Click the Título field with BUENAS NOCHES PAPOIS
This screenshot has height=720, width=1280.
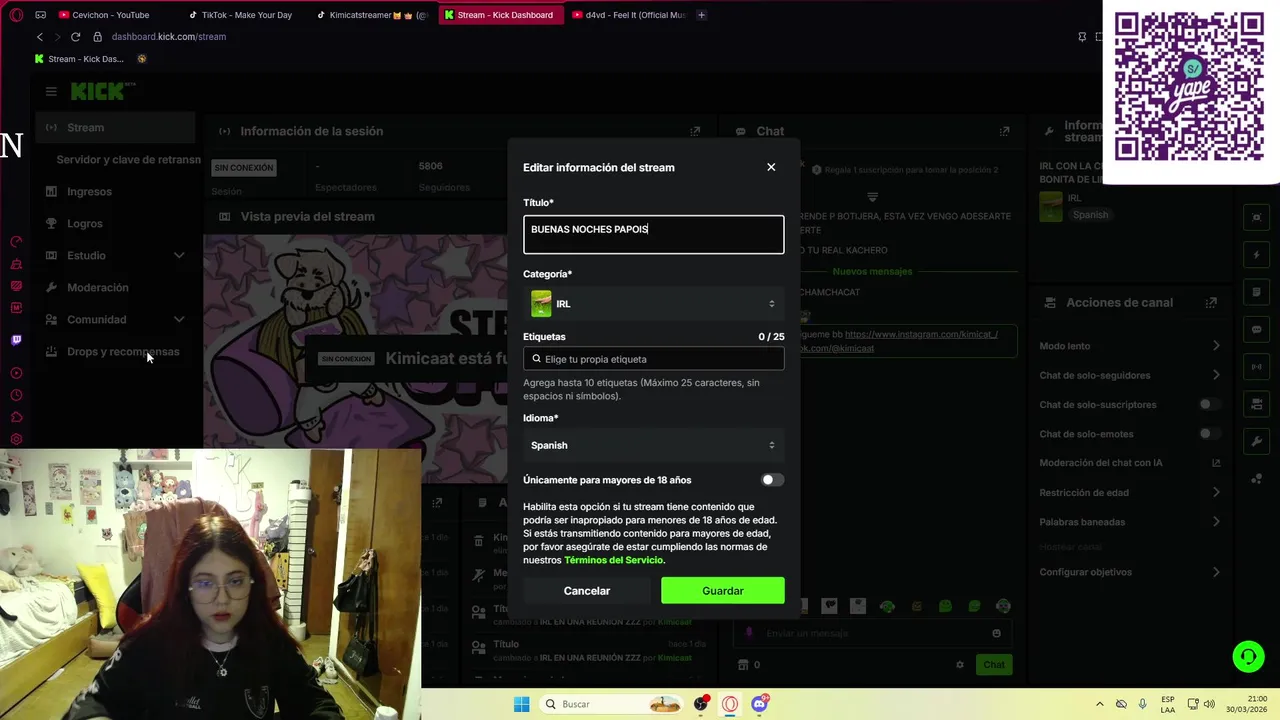(x=653, y=234)
